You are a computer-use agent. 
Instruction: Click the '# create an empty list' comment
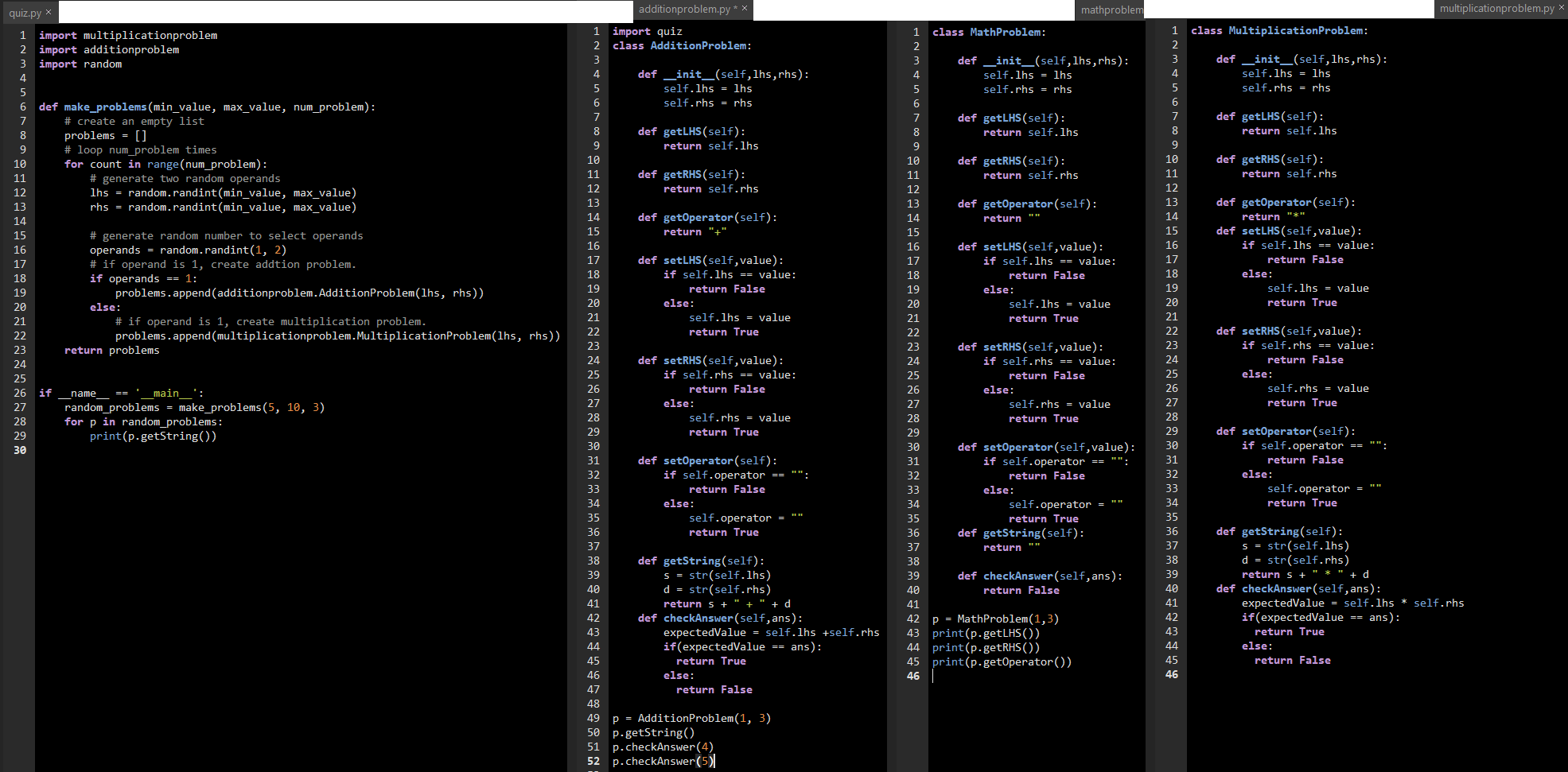[x=134, y=121]
